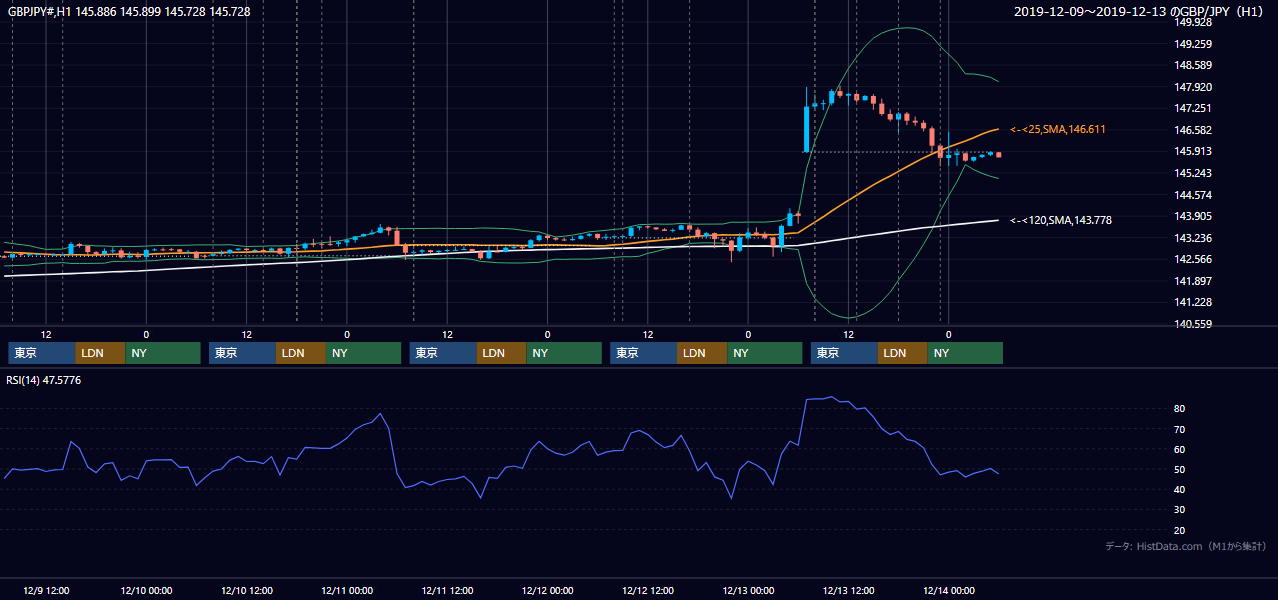Click price axis value 140.559

pyautogui.click(x=1192, y=324)
